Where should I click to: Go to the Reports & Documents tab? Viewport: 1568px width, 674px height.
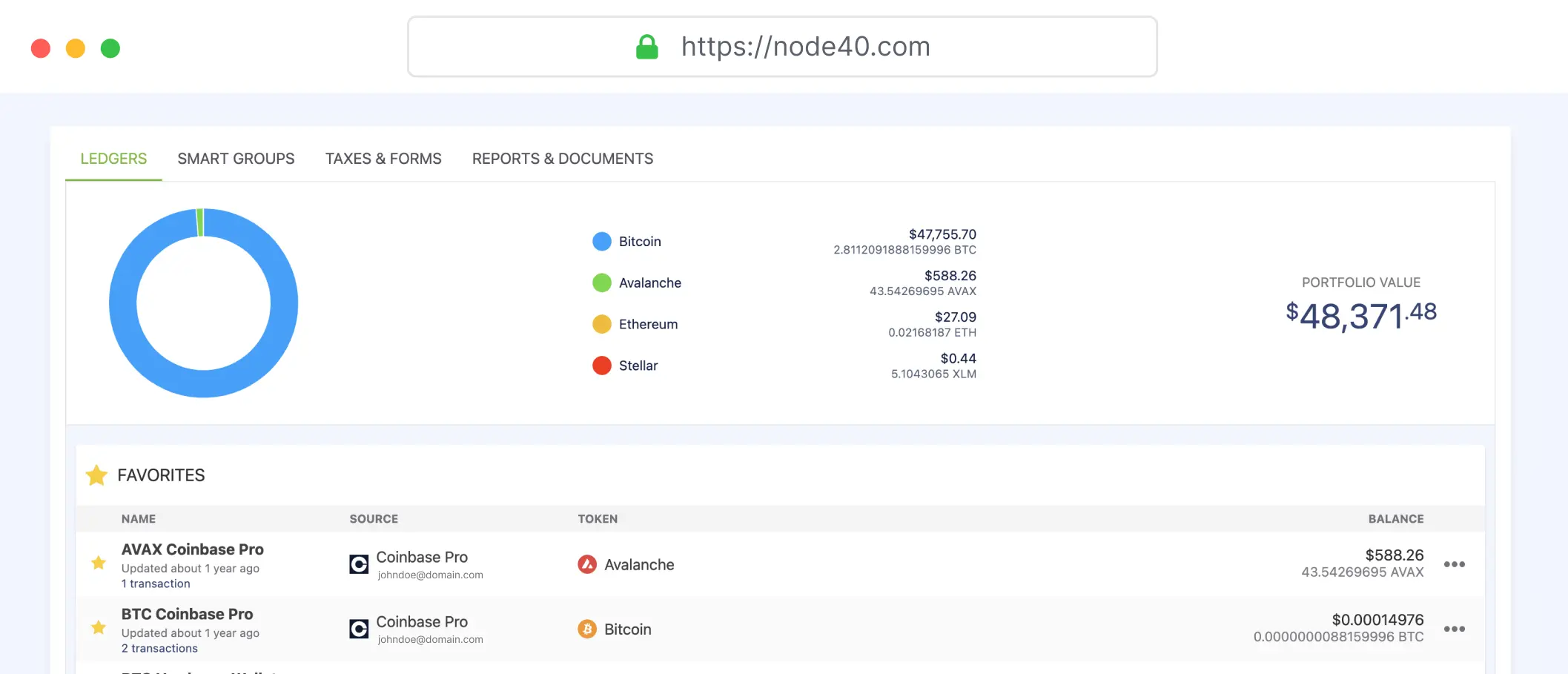[x=562, y=159]
